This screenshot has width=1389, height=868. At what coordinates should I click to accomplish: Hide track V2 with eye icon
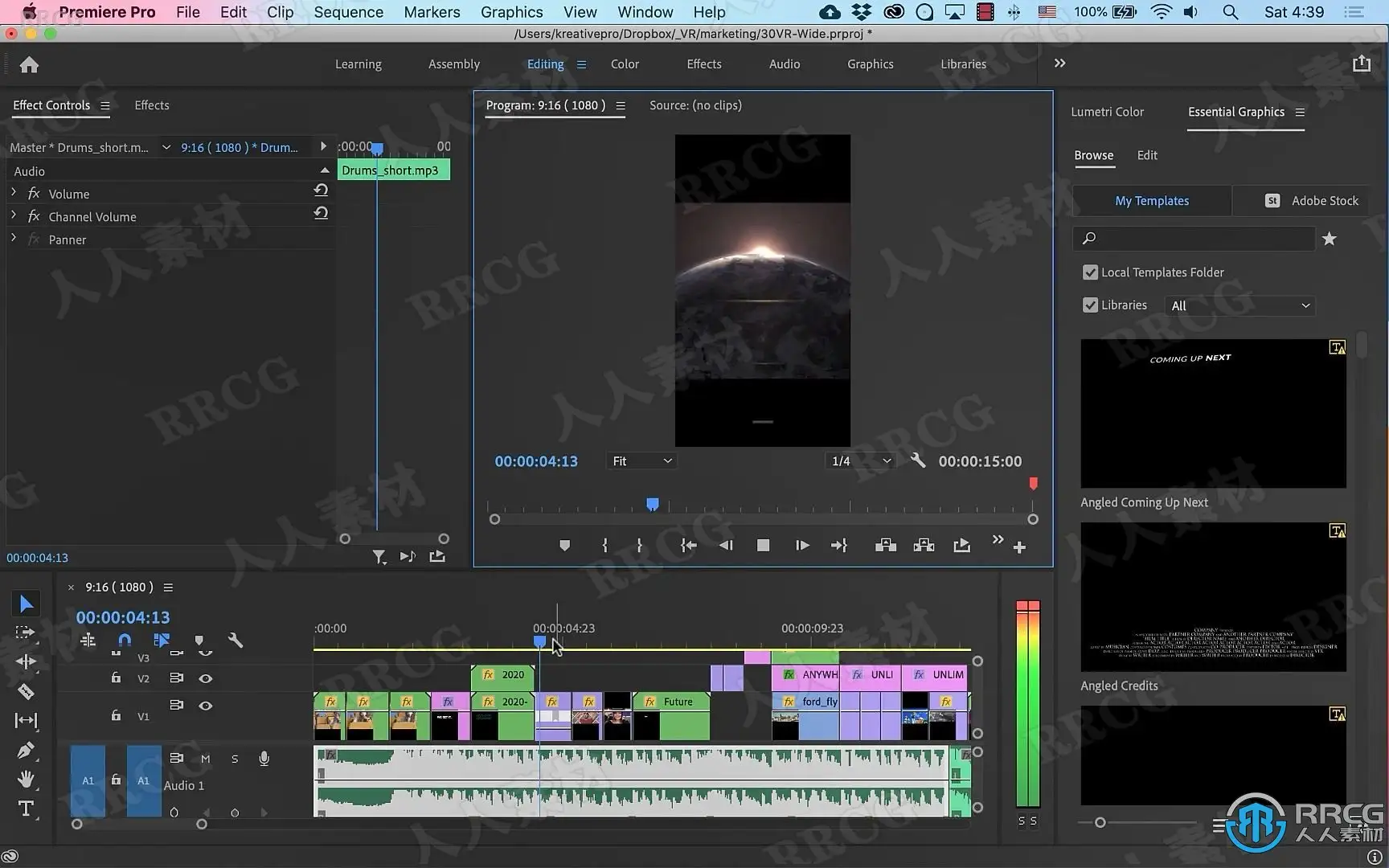coord(206,678)
